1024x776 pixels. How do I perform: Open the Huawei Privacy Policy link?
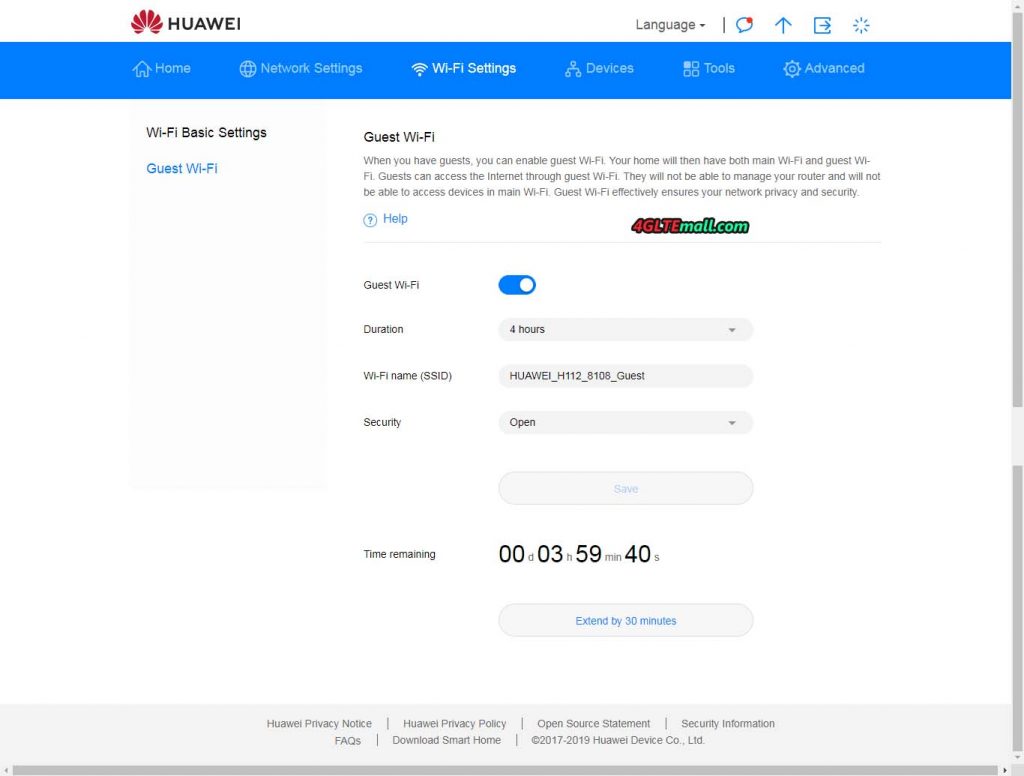pyautogui.click(x=455, y=723)
